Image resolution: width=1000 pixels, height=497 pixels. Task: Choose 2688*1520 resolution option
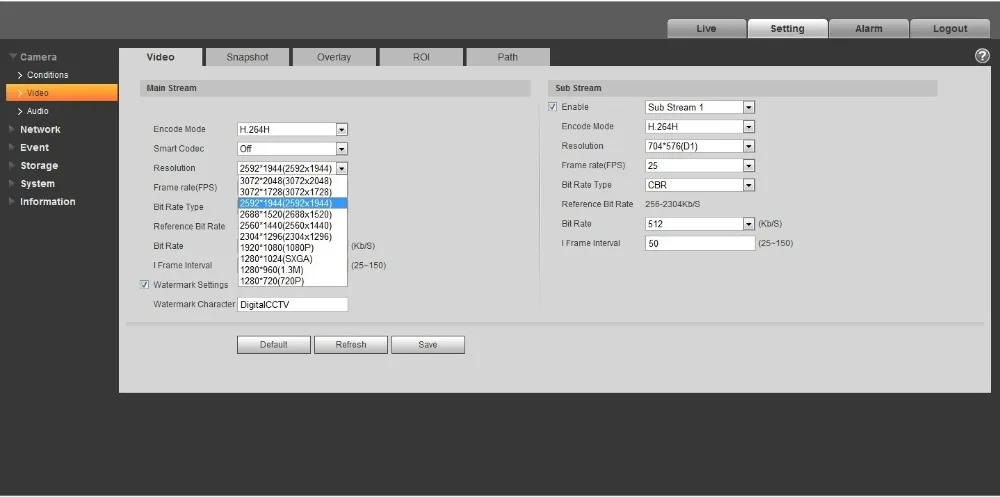(293, 214)
